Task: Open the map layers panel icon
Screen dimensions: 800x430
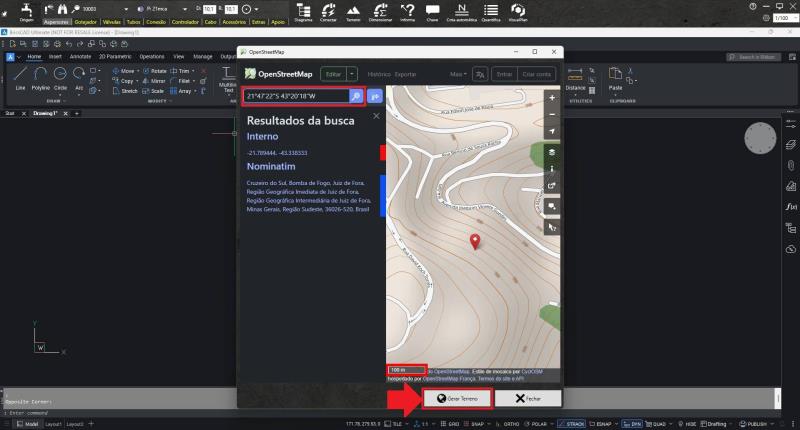Action: tap(551, 152)
